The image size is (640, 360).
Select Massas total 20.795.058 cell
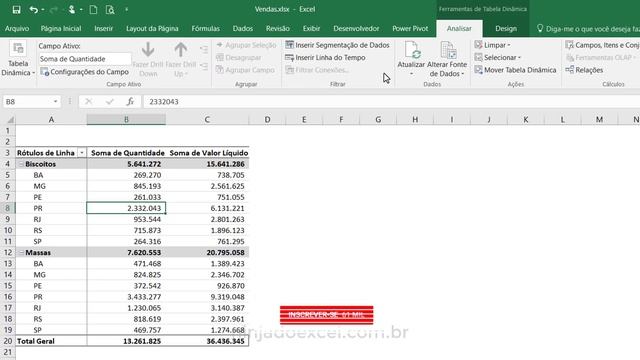[208, 253]
